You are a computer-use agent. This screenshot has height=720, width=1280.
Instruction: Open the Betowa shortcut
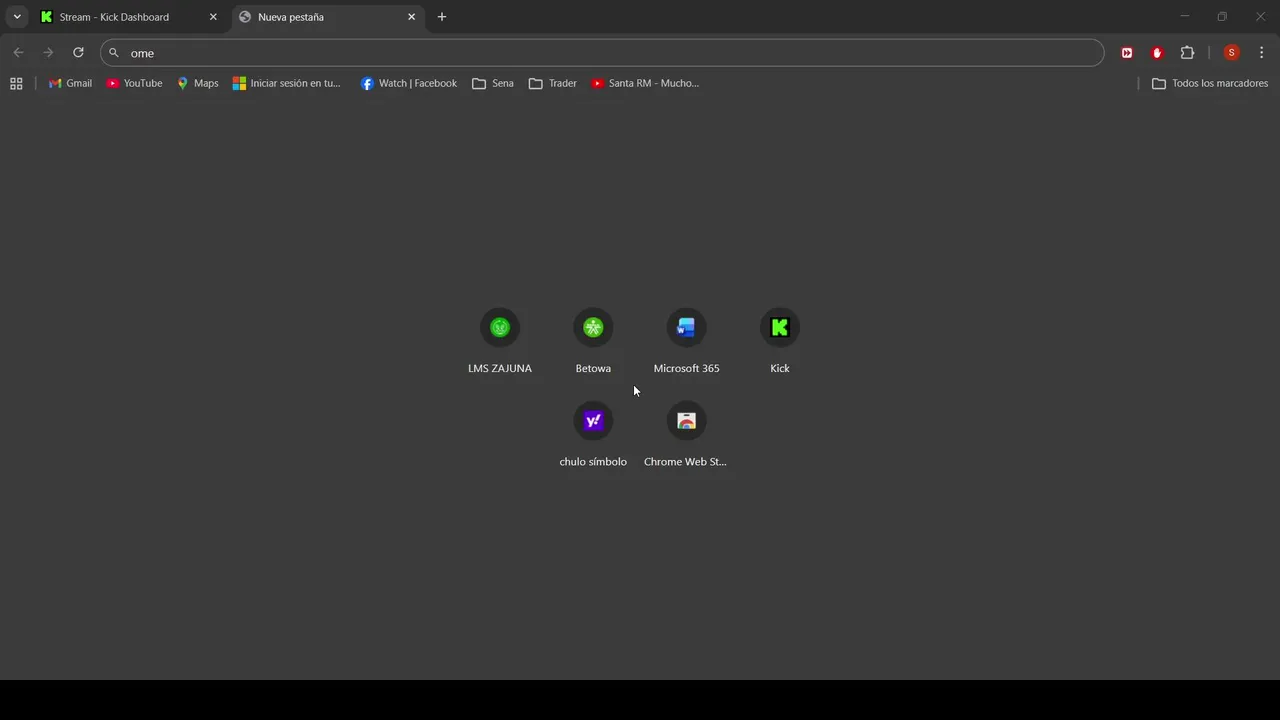point(593,342)
